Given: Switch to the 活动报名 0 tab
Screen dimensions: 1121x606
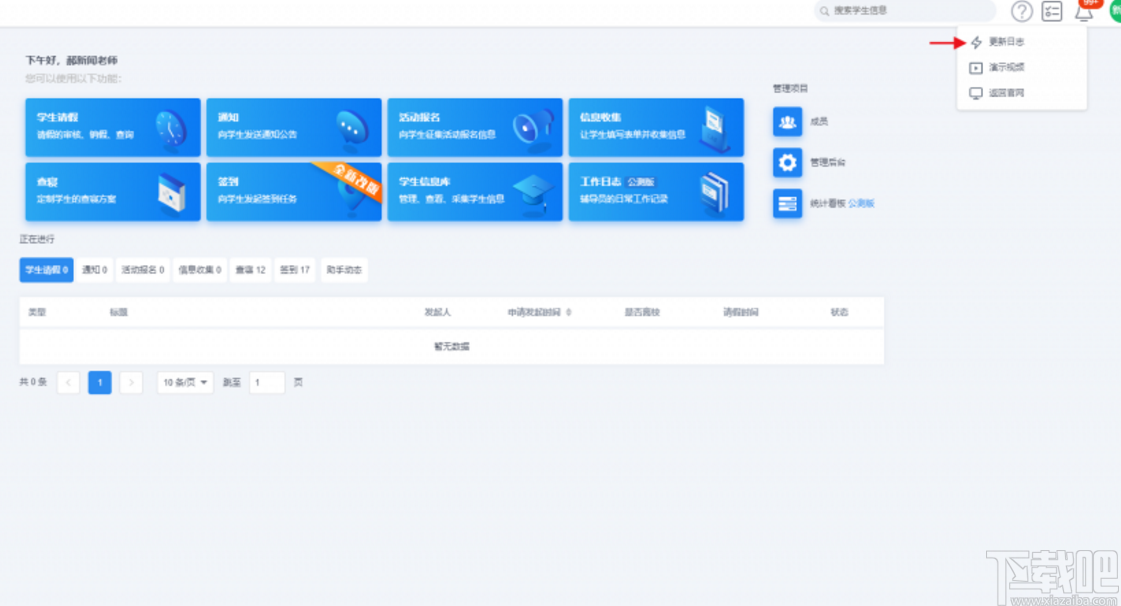Looking at the screenshot, I should tap(143, 270).
